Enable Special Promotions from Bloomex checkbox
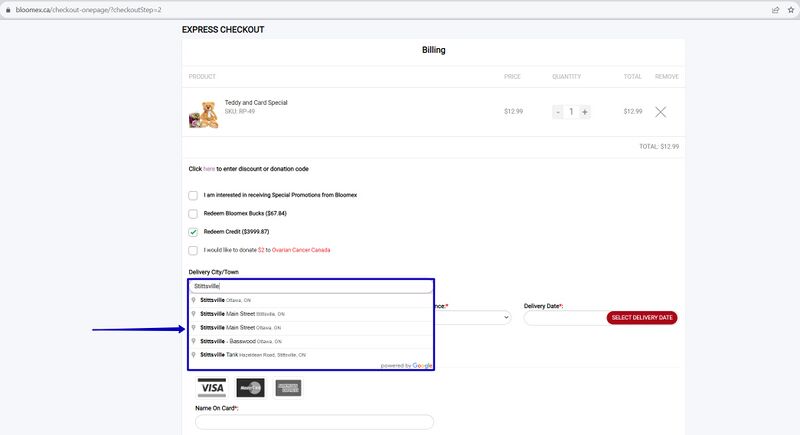800x435 pixels. (x=193, y=195)
